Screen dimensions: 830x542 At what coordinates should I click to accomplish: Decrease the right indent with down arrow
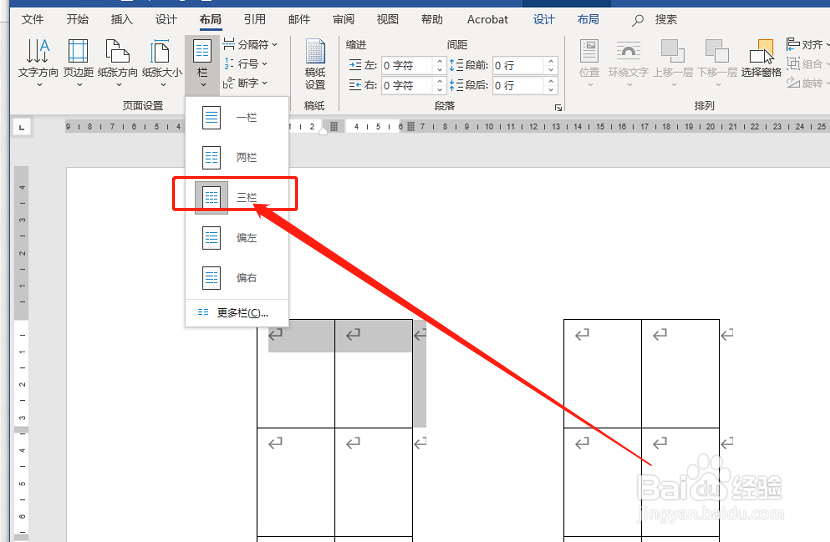pyautogui.click(x=439, y=89)
